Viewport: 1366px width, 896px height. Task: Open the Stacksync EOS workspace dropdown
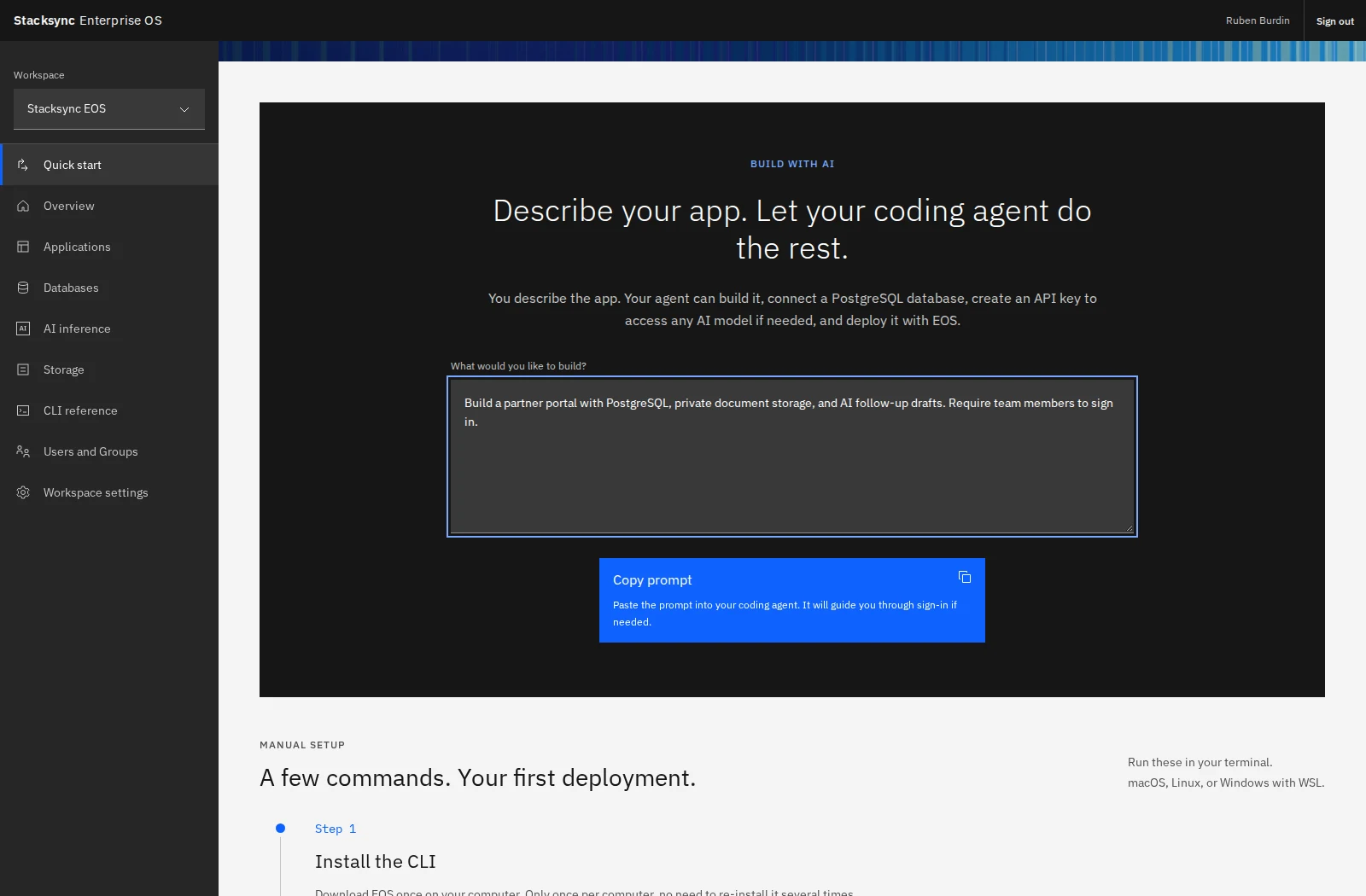pos(109,109)
